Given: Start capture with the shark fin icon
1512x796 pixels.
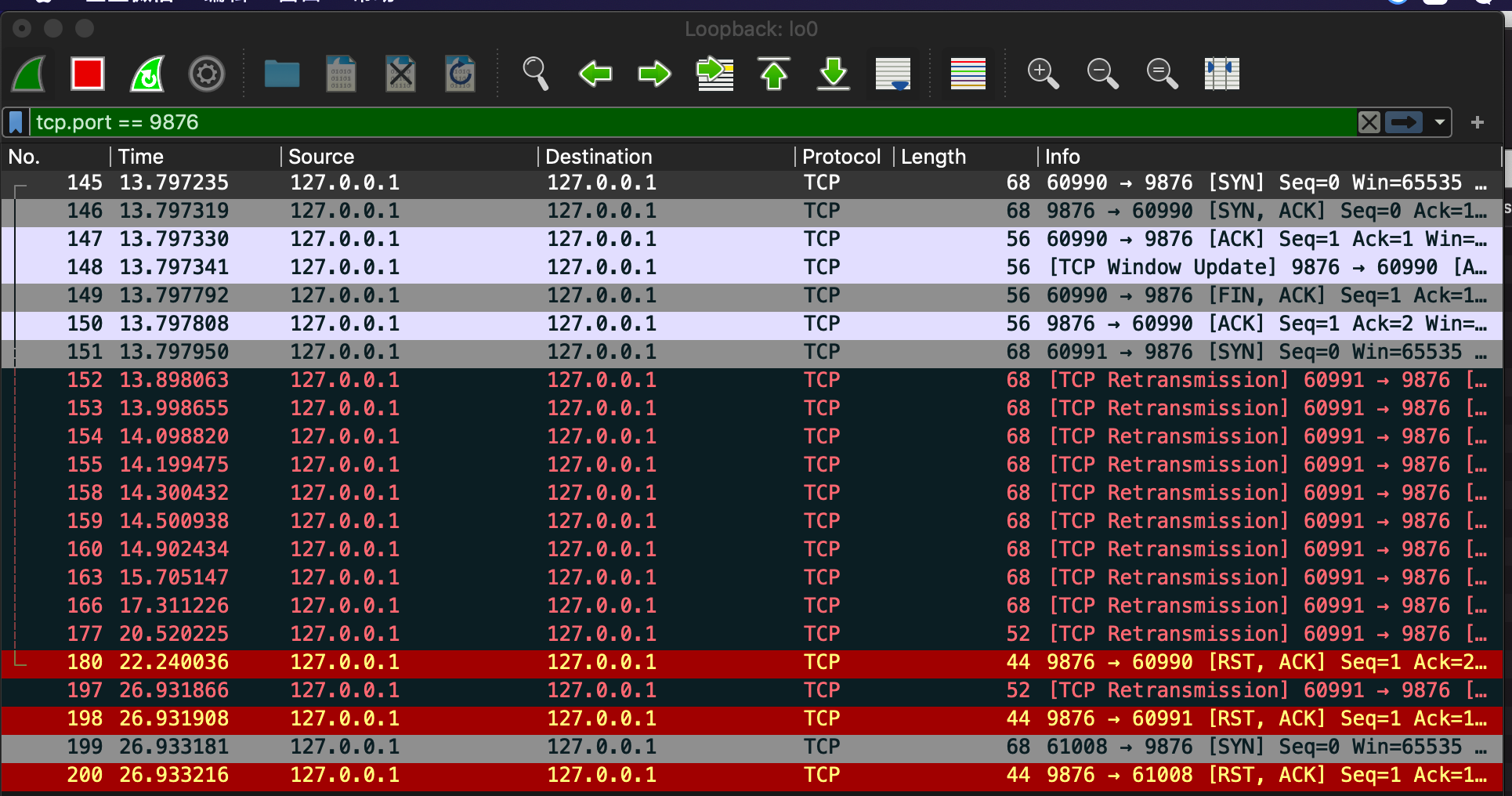Looking at the screenshot, I should tap(30, 74).
